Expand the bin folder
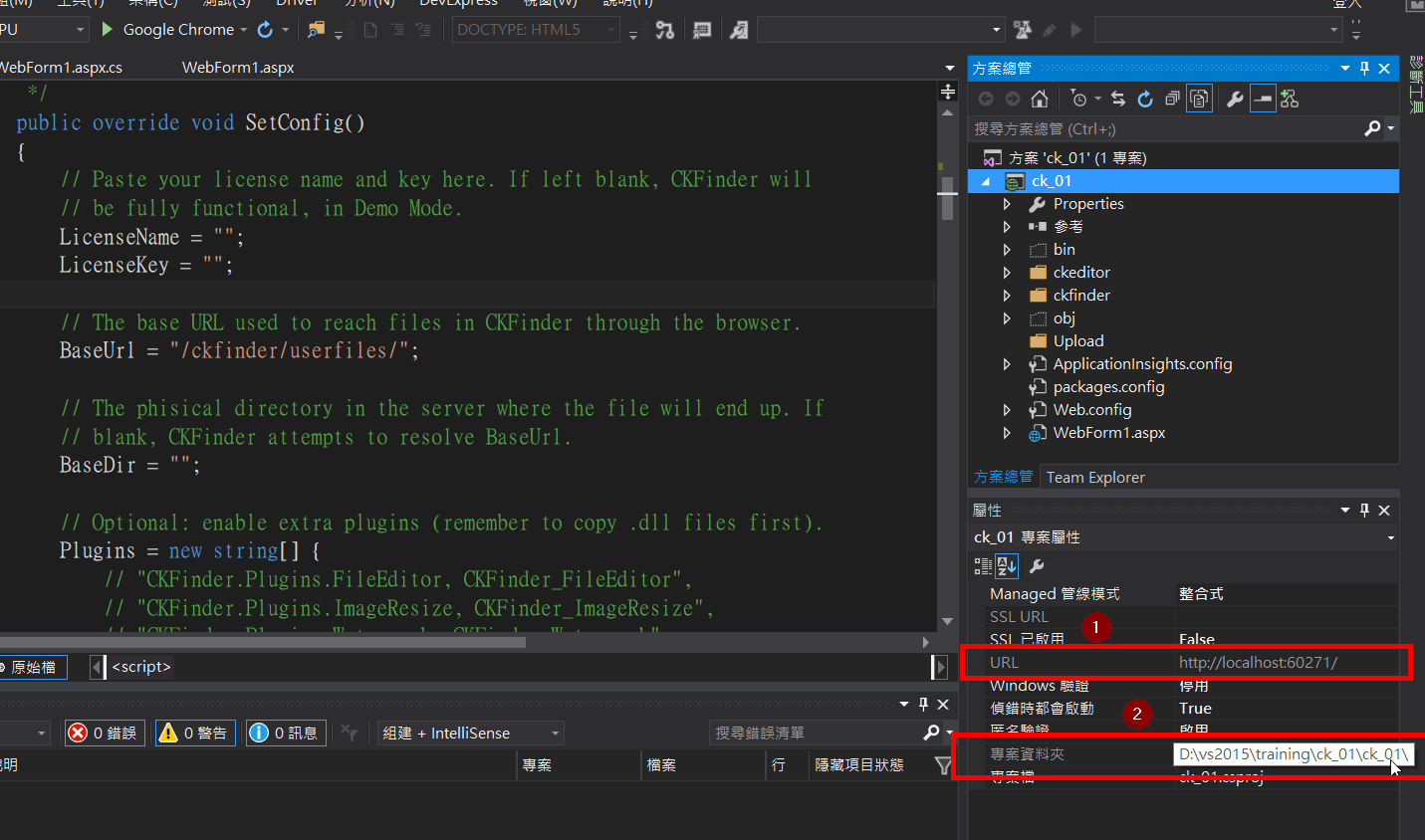 (1007, 250)
